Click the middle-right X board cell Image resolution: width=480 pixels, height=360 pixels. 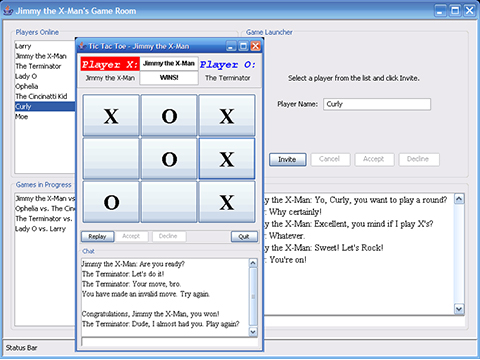pos(227,159)
